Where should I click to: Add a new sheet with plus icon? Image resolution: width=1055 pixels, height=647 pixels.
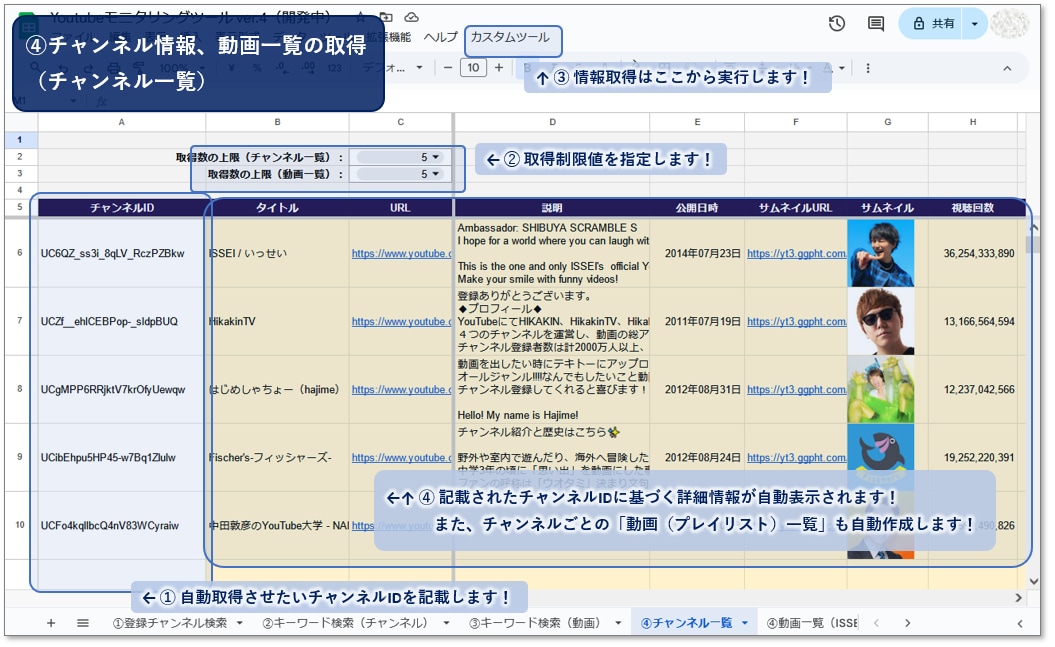pyautogui.click(x=50, y=623)
